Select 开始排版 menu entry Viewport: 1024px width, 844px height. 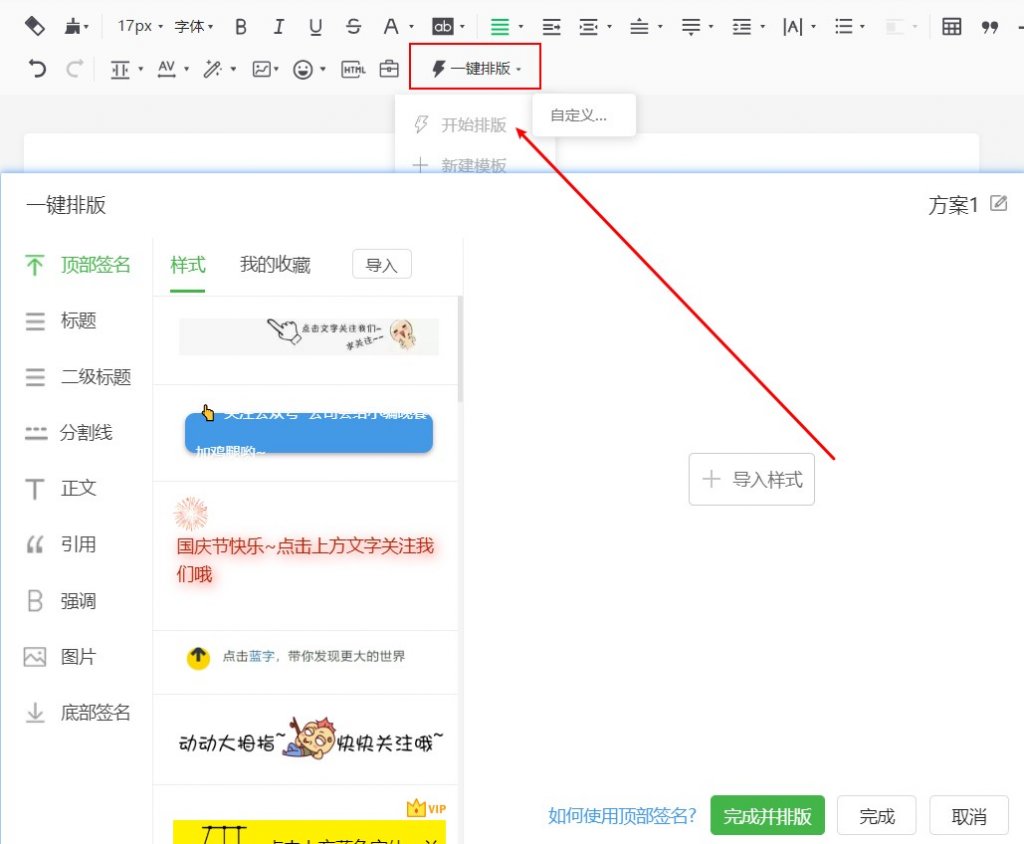pyautogui.click(x=461, y=125)
